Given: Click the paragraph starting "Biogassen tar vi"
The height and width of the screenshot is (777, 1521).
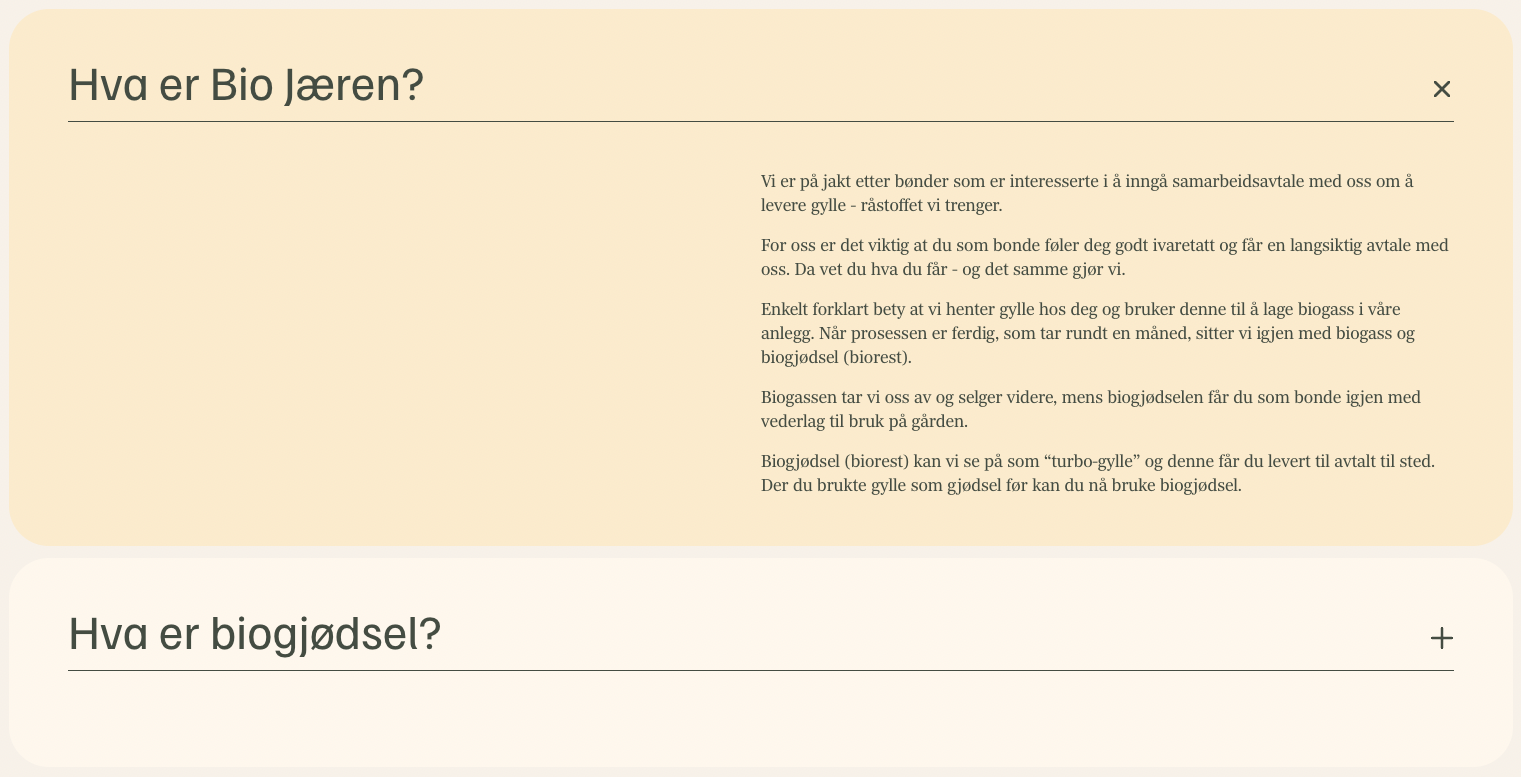Looking at the screenshot, I should 1090,409.
